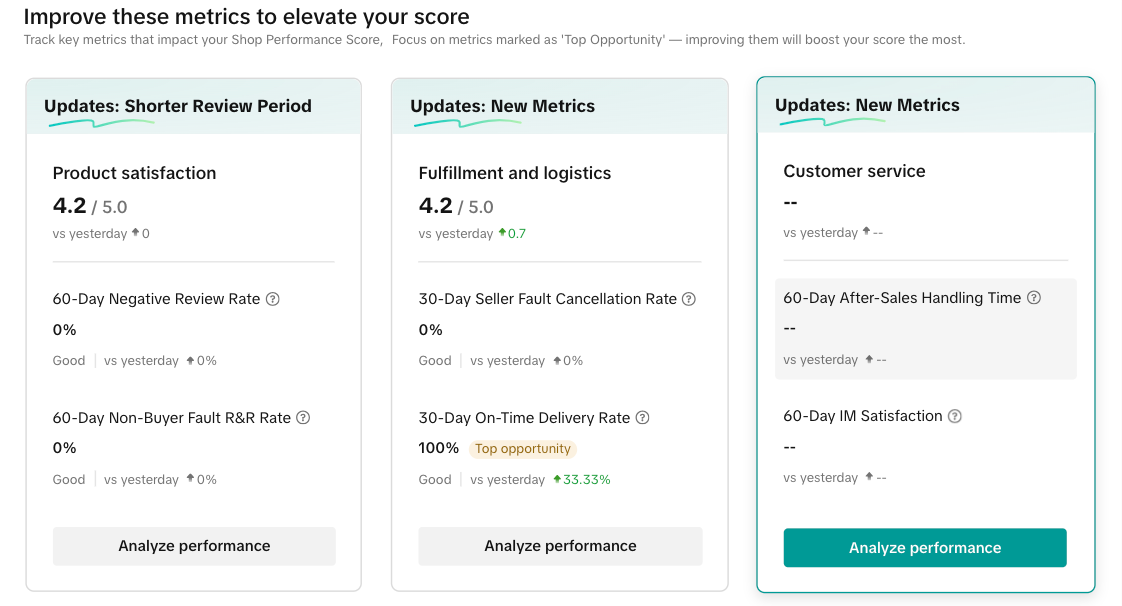Screen dimensions: 1122x606
Task: Select the 60-Day After-Sales Handling Time row
Action: pos(925,328)
